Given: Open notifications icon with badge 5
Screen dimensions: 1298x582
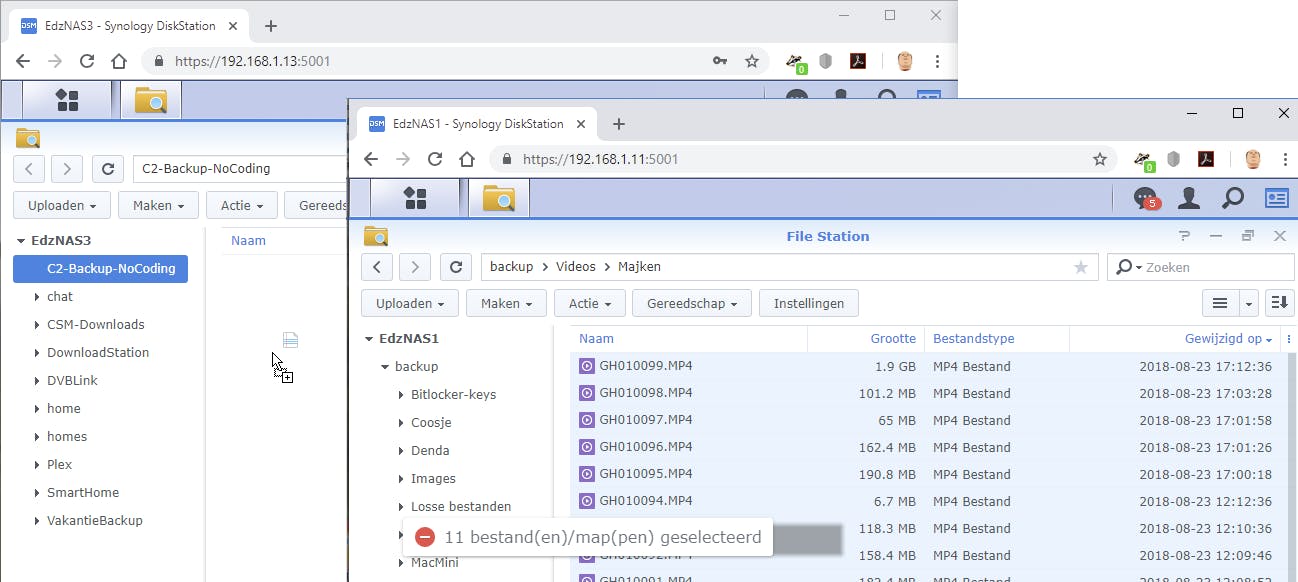Looking at the screenshot, I should tap(1145, 198).
